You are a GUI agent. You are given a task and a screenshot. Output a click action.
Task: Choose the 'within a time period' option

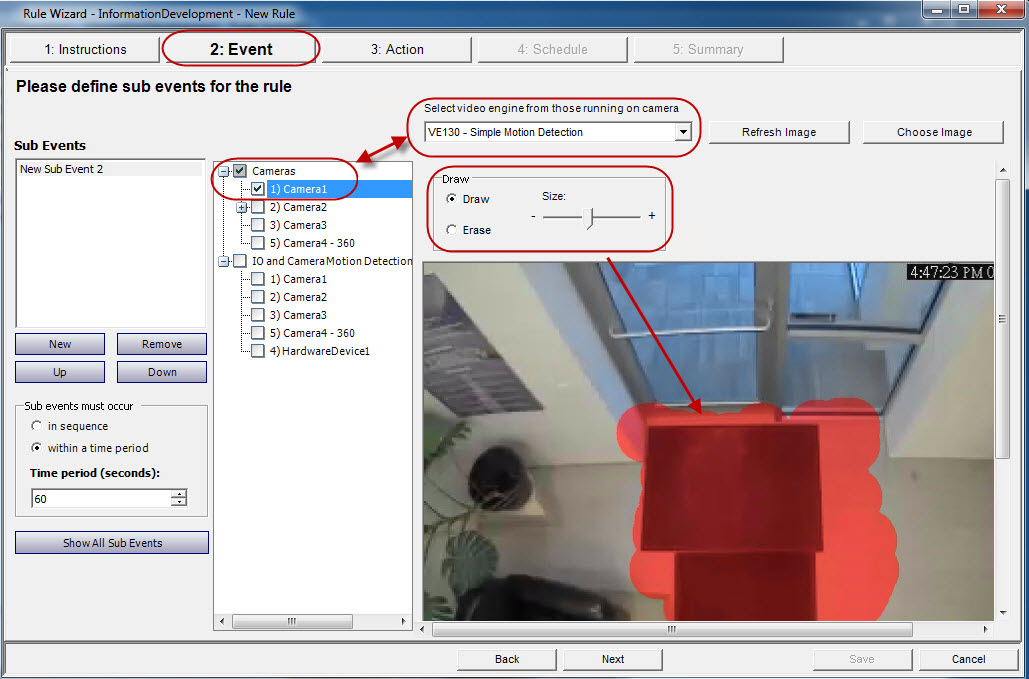[x=37, y=448]
